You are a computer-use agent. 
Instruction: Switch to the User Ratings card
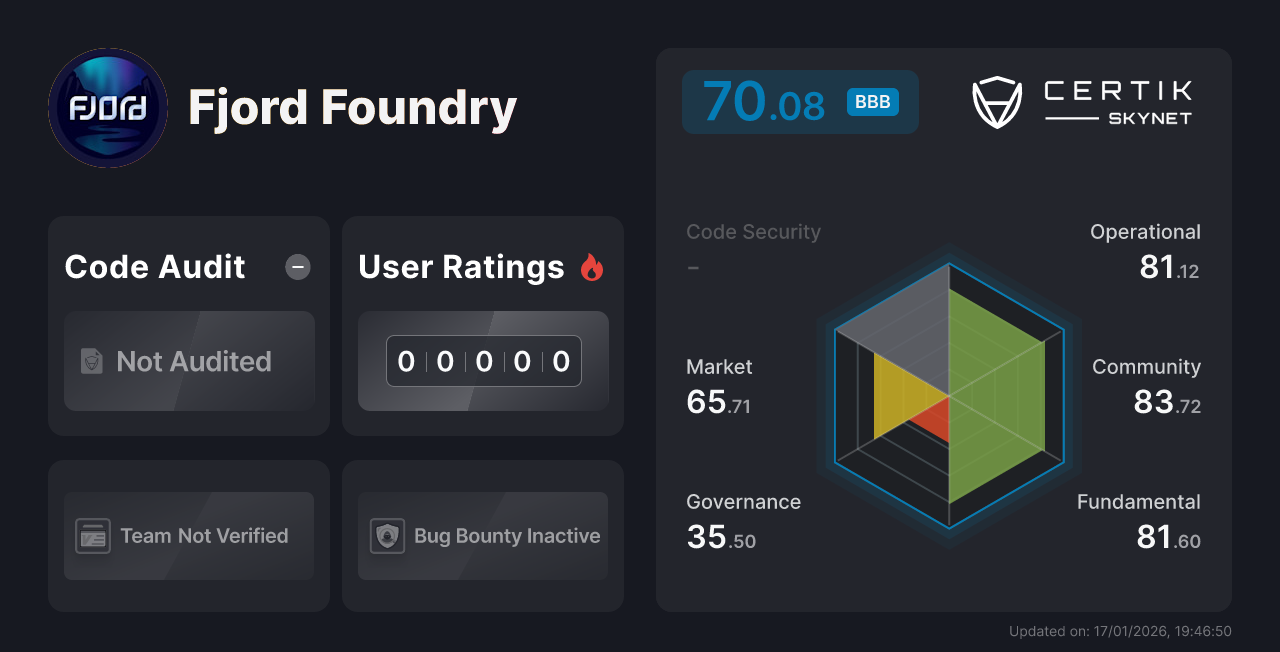482,325
